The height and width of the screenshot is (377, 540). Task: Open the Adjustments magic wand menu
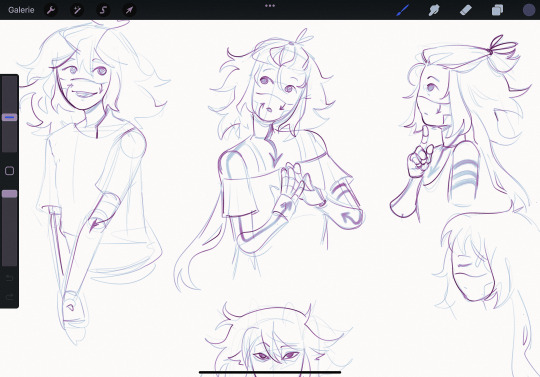pos(77,10)
